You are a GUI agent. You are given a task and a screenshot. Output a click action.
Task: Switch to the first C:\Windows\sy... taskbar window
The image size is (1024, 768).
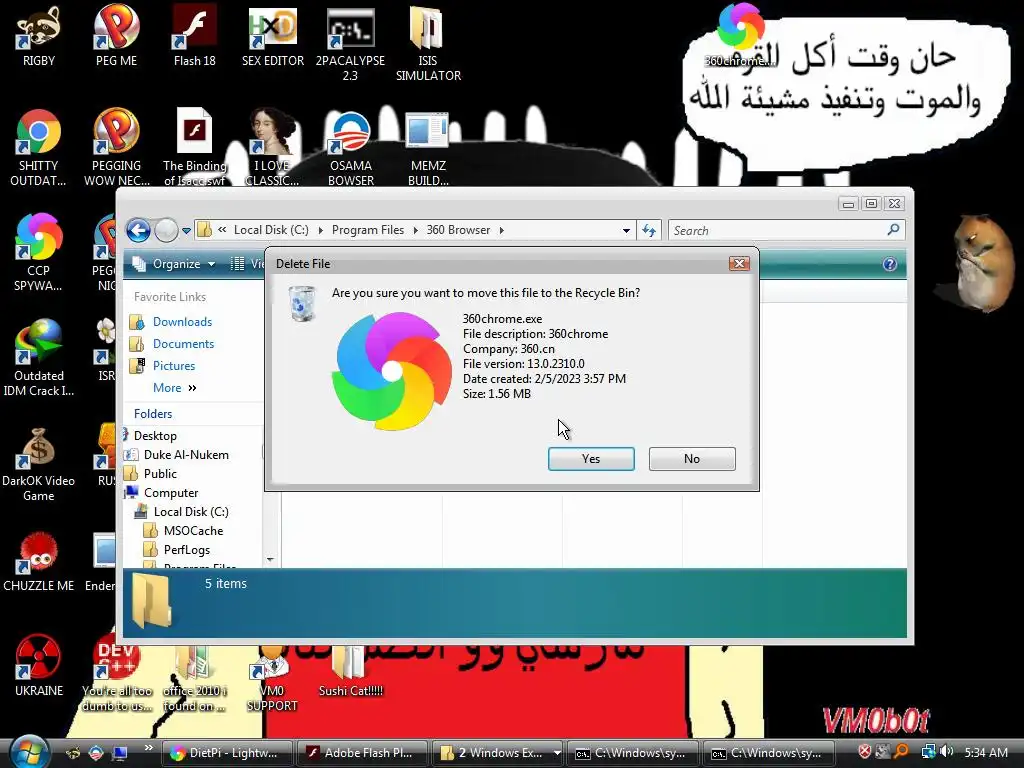point(632,753)
